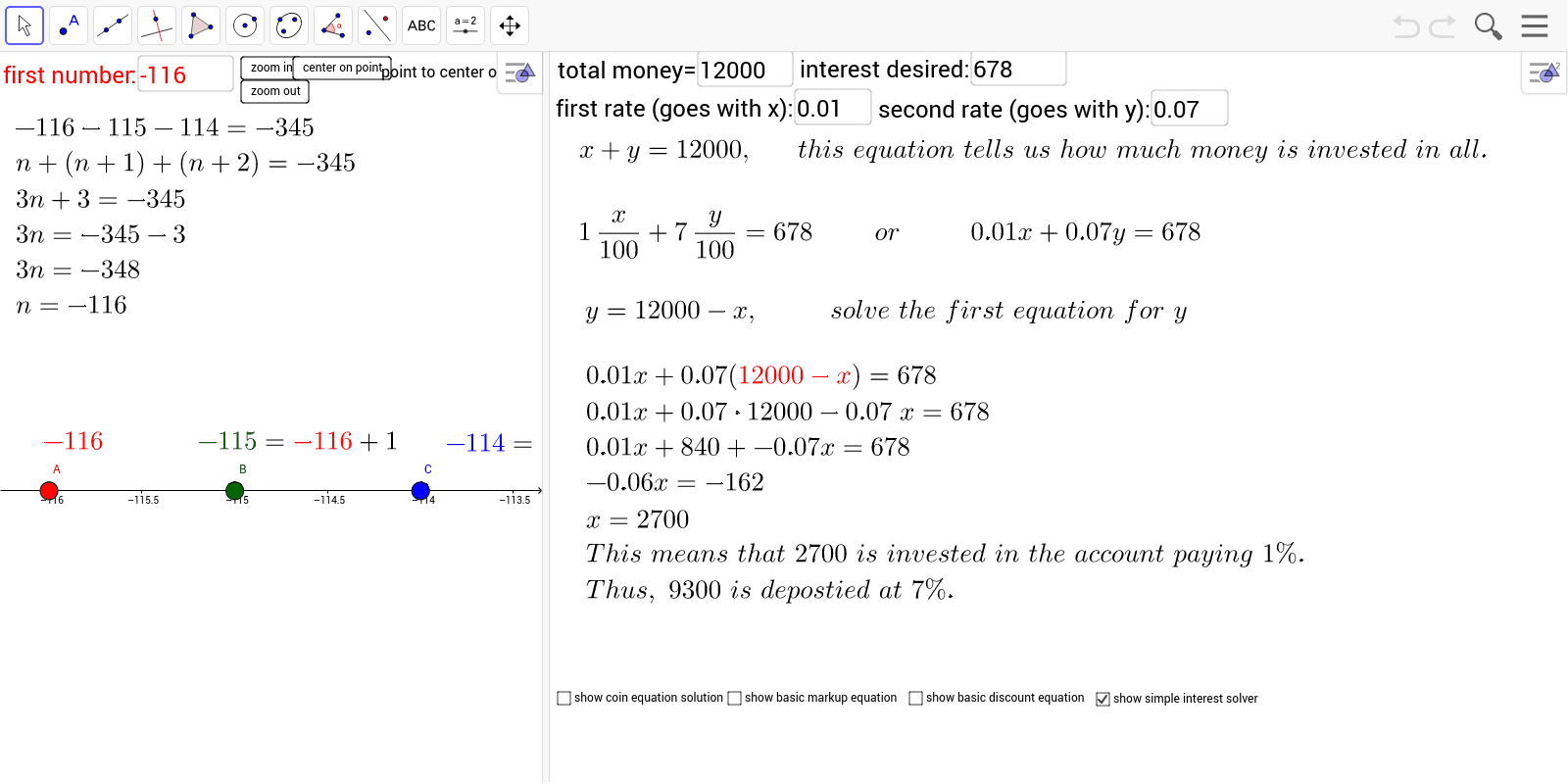Click the '3n = −348' equation
Viewport: 1568px width, 784px height.
point(78,269)
